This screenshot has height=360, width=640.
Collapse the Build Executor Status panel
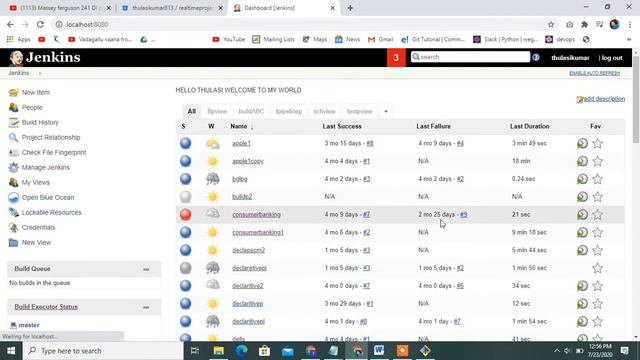point(146,307)
